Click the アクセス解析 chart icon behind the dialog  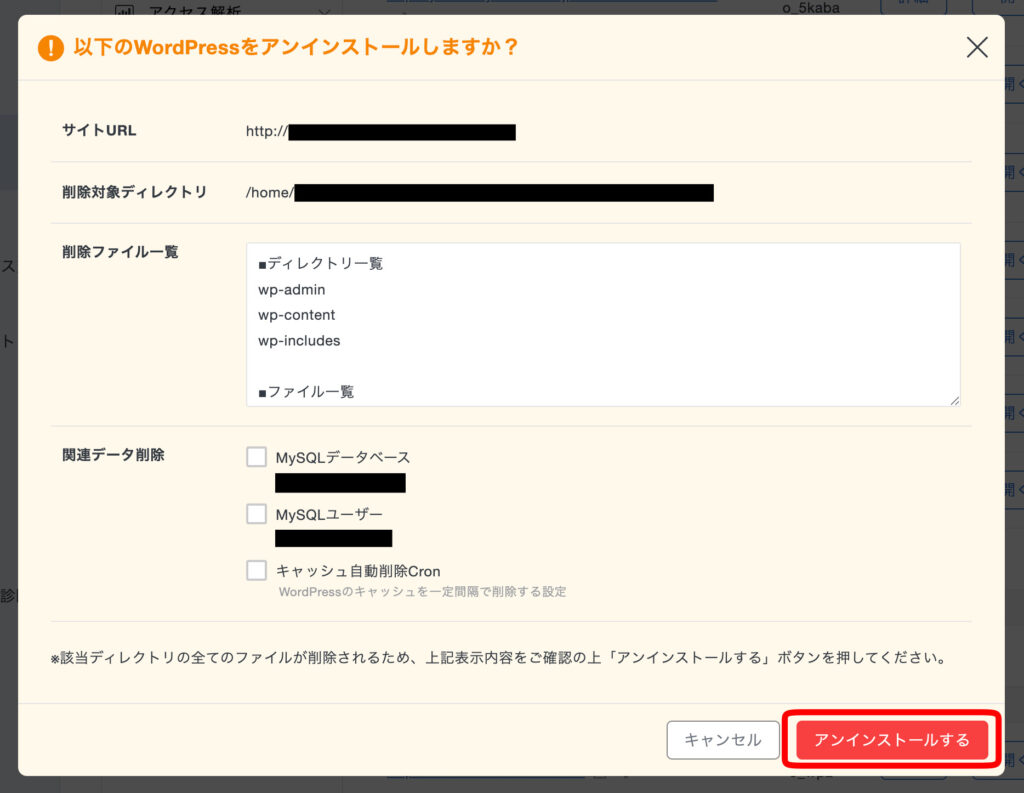tap(124, 11)
